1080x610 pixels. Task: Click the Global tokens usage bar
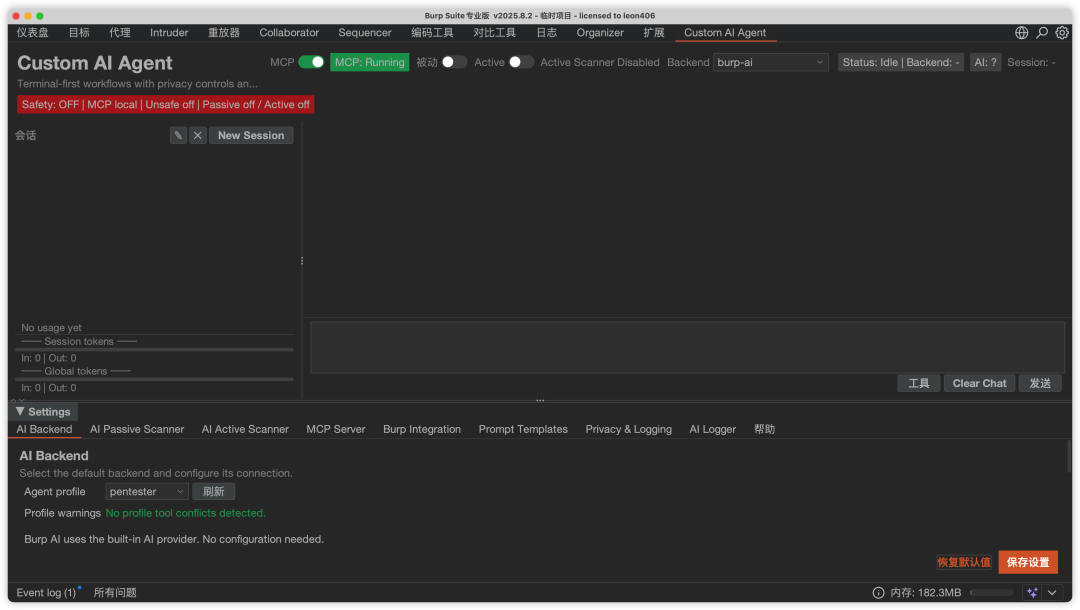pyautogui.click(x=156, y=379)
